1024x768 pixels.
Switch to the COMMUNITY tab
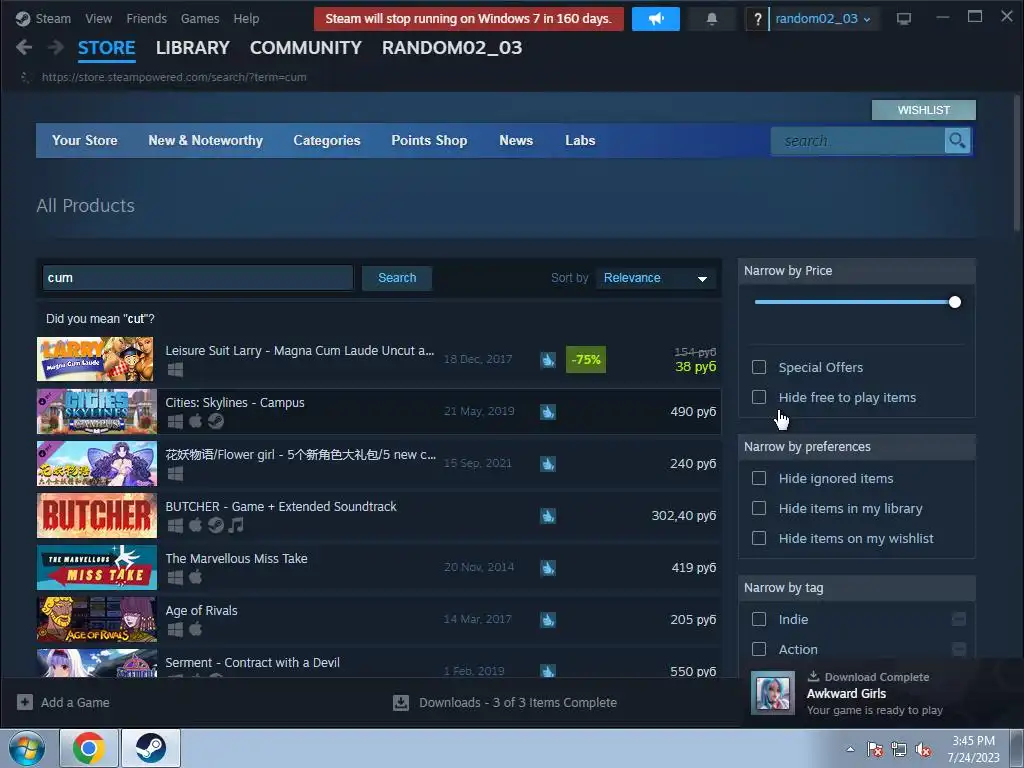(x=306, y=48)
